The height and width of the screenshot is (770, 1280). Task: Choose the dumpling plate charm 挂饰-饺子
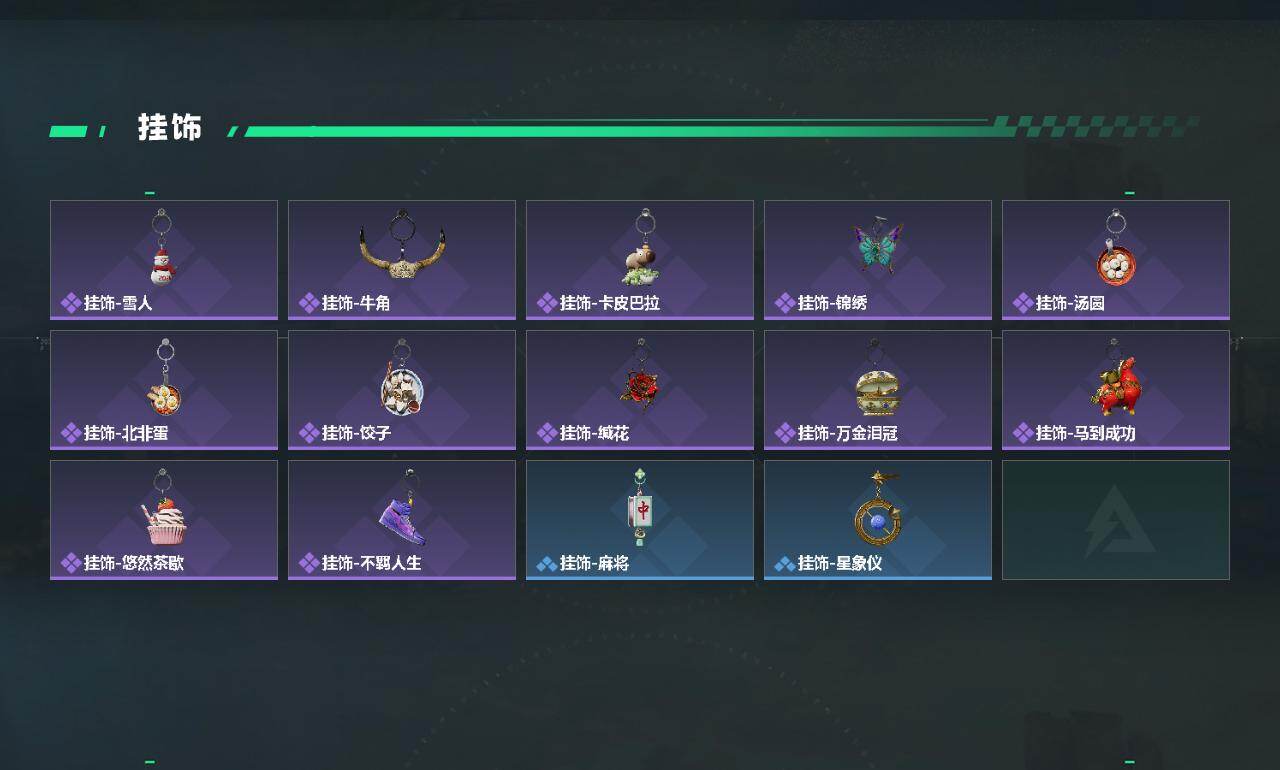(x=402, y=390)
